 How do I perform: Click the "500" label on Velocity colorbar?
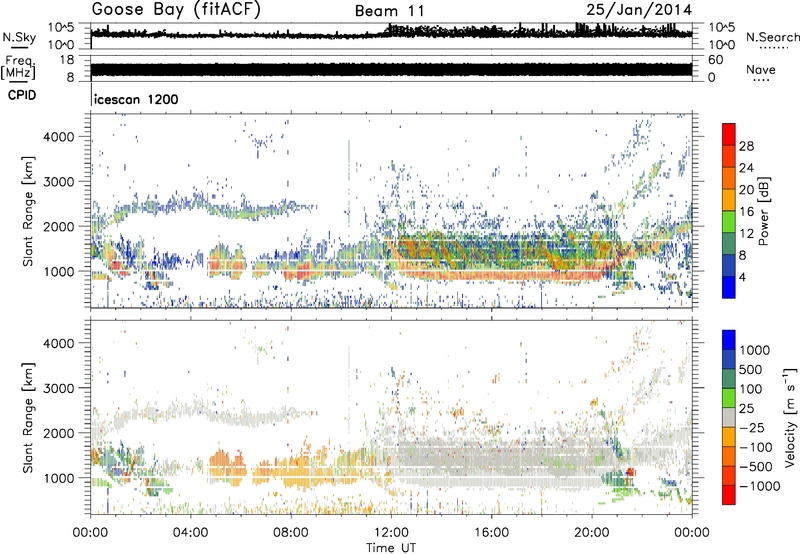(x=751, y=370)
